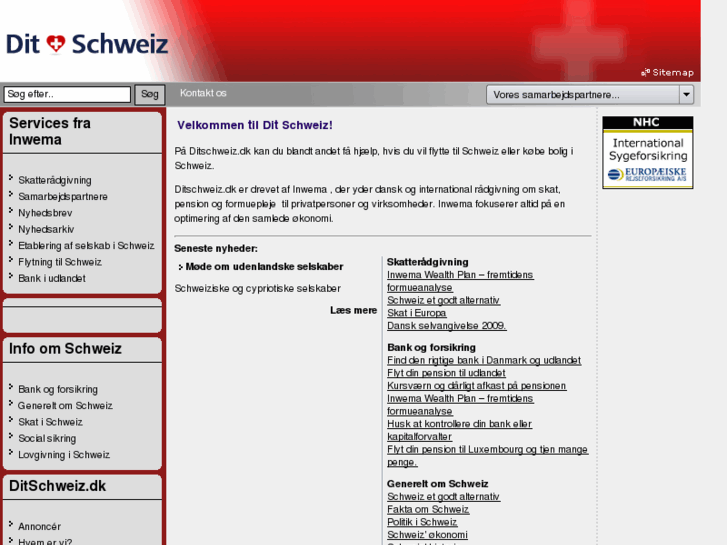Click the dropdown arrow of samarbejdspartnere
The height and width of the screenshot is (545, 727).
(x=686, y=95)
